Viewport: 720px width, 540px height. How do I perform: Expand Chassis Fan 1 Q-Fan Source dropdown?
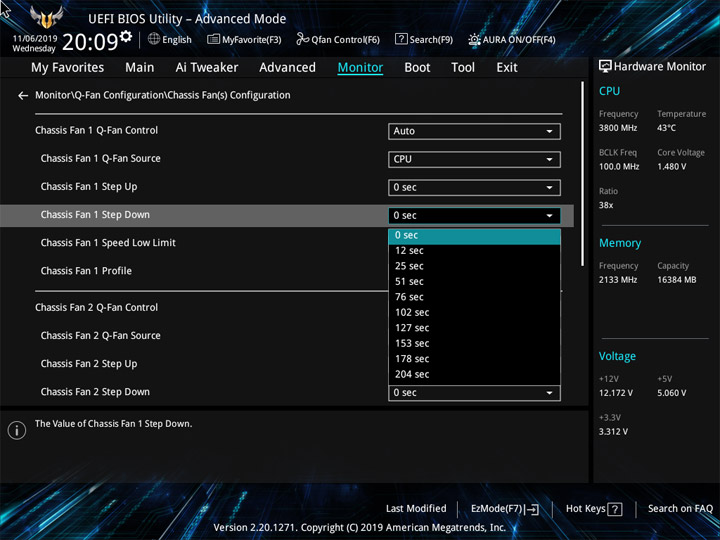[x=474, y=159]
